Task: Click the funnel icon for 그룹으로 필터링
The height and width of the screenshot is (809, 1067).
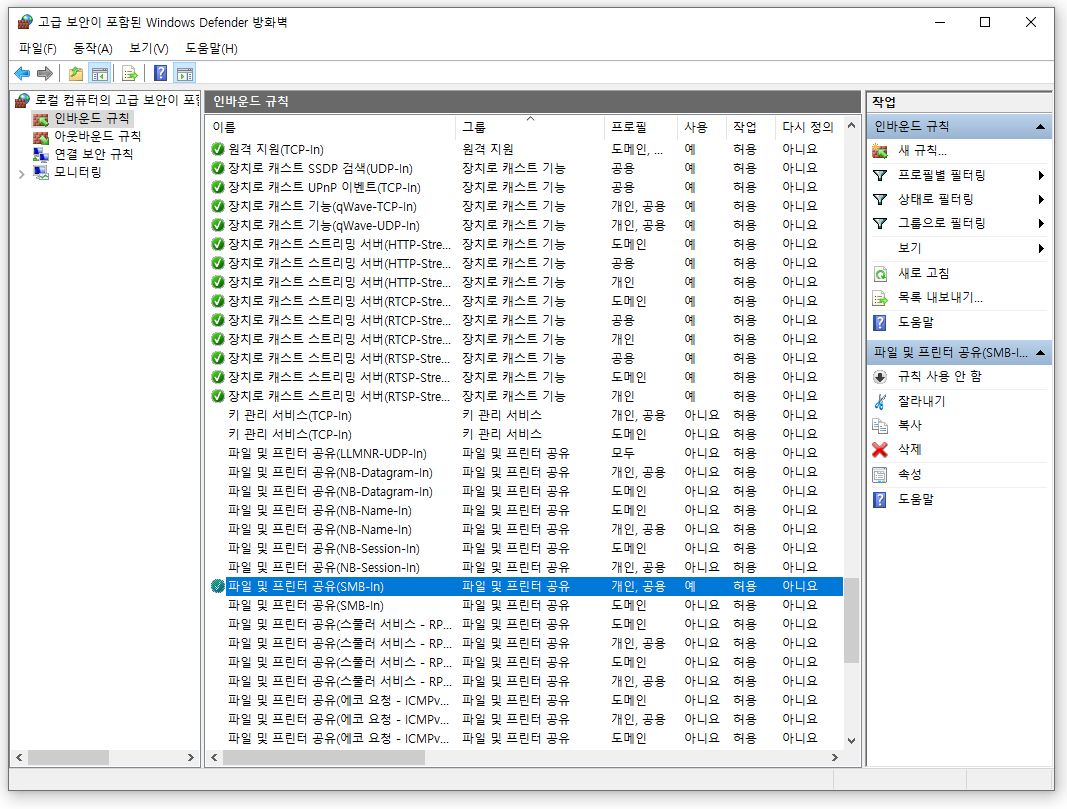Action: 880,223
